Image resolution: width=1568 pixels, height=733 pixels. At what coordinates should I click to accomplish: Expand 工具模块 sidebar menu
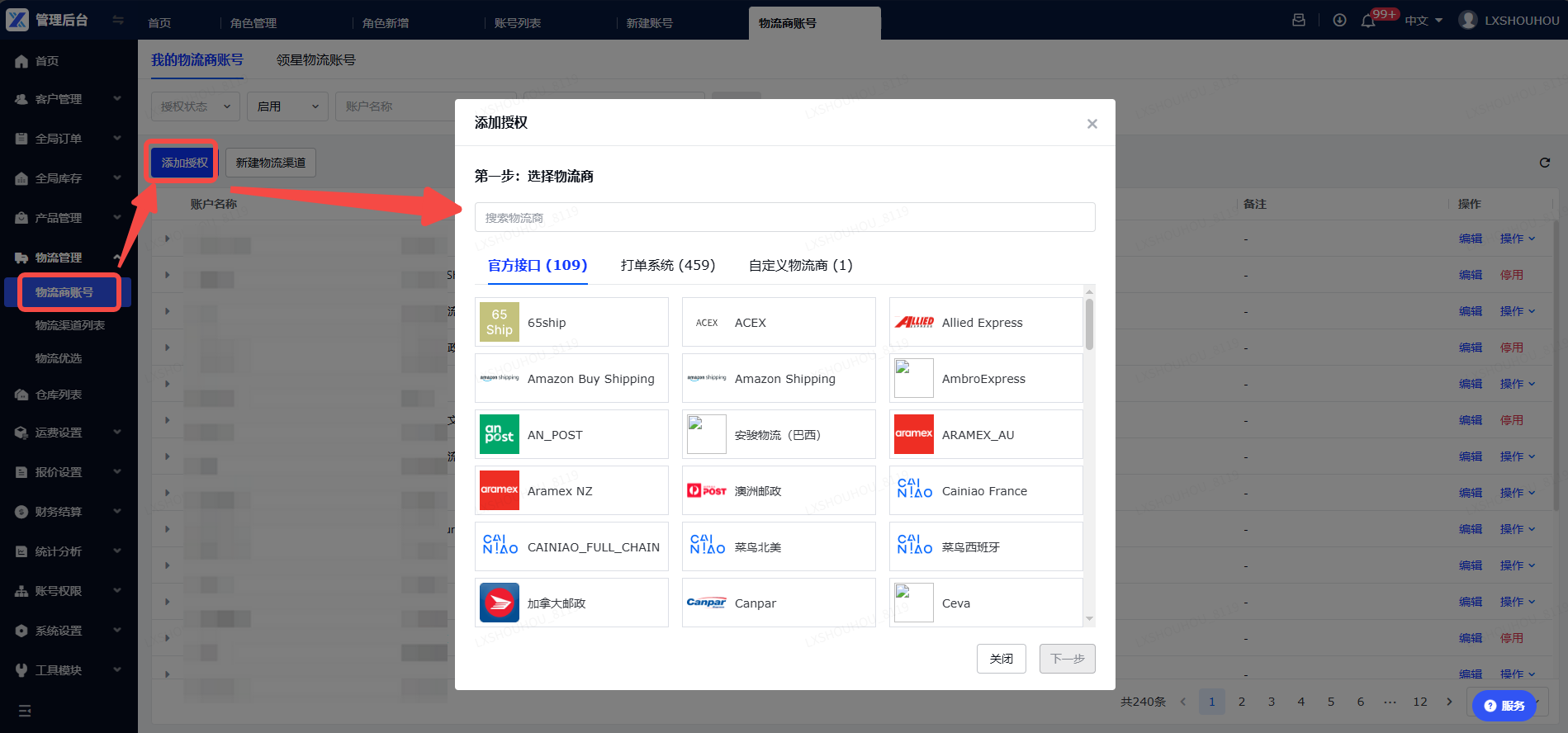point(69,670)
